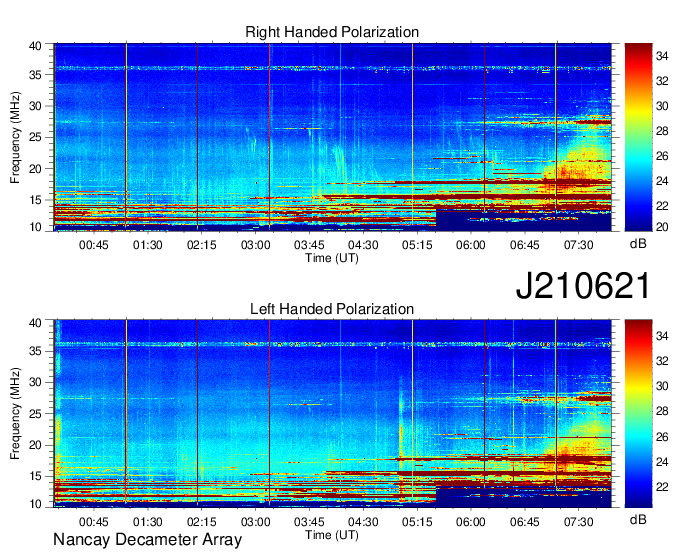Click 03:45 time tick of Right Handed plot
The height and width of the screenshot is (552, 680).
click(x=309, y=245)
